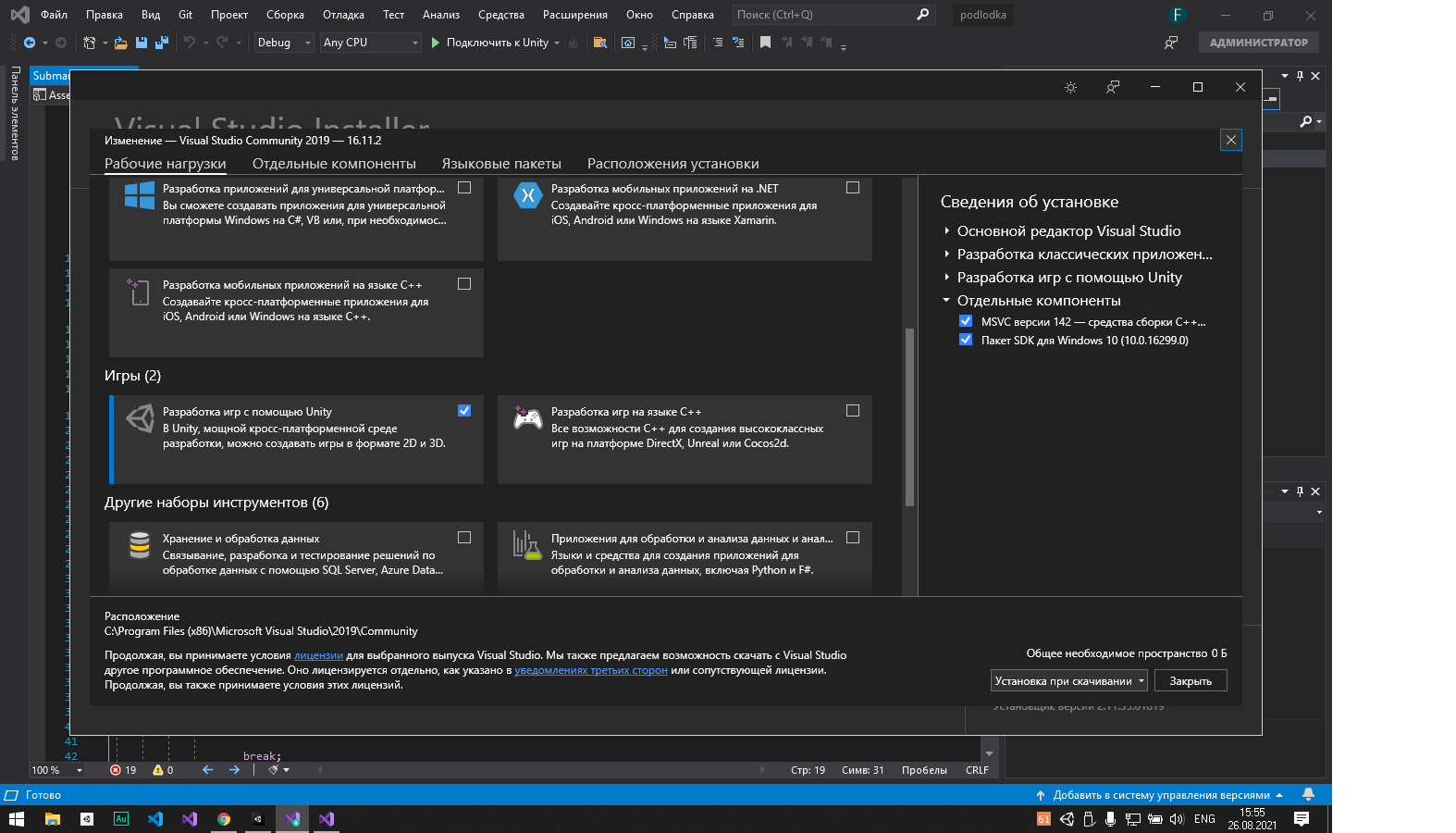Image resolution: width=1456 pixels, height=833 pixels.
Task: Open the Сборка menu
Action: [285, 15]
